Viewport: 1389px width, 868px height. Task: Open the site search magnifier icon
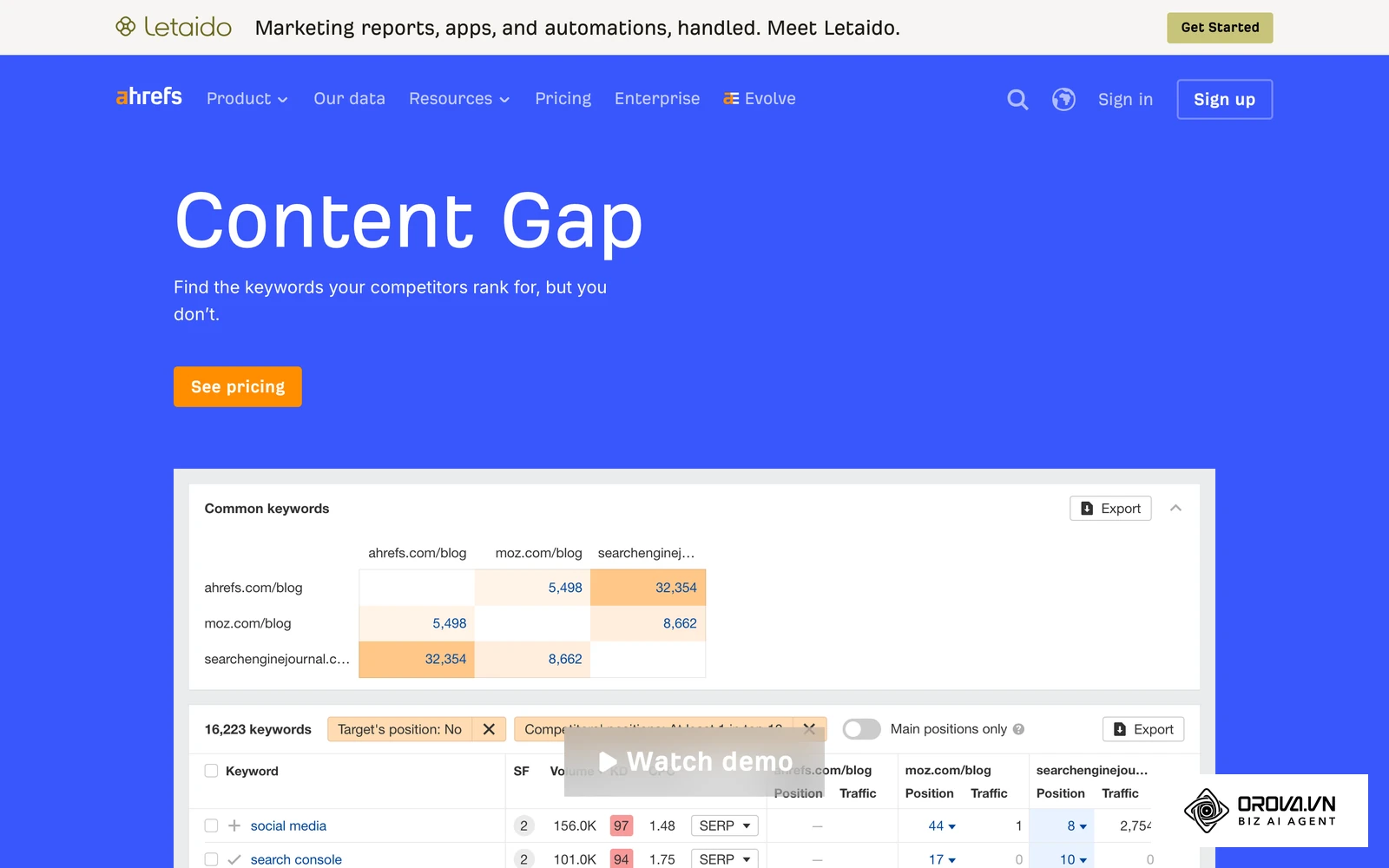click(1017, 100)
